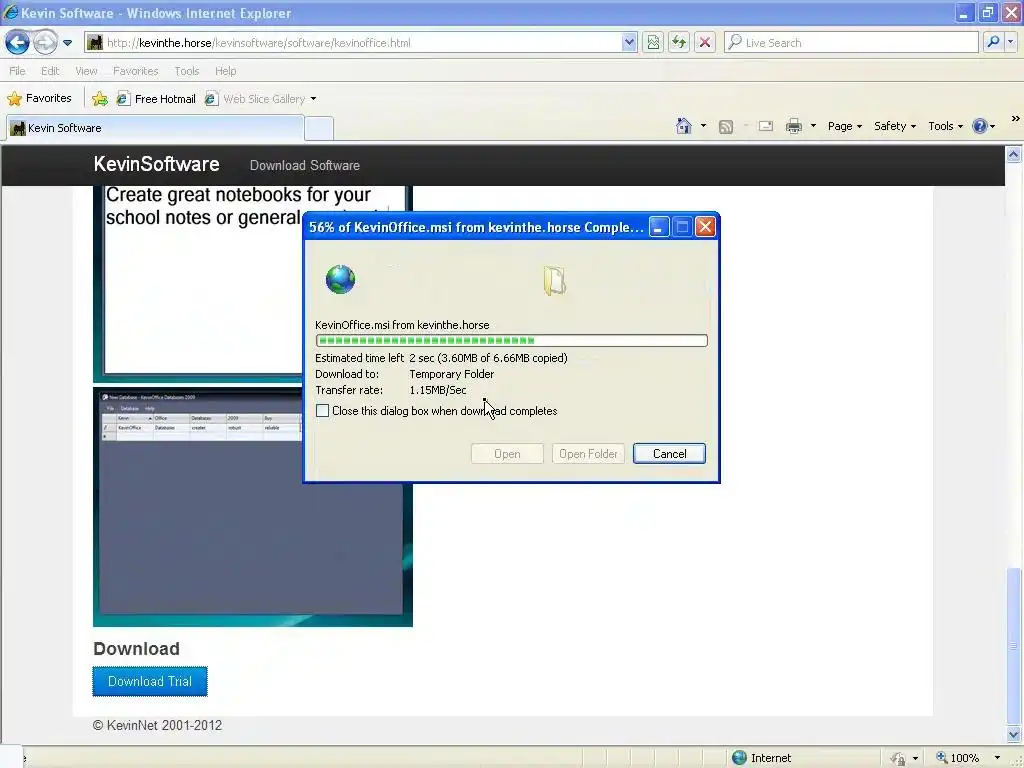This screenshot has height=768, width=1024.
Task: Expand the zoom level dropdown arrow
Action: [997, 758]
